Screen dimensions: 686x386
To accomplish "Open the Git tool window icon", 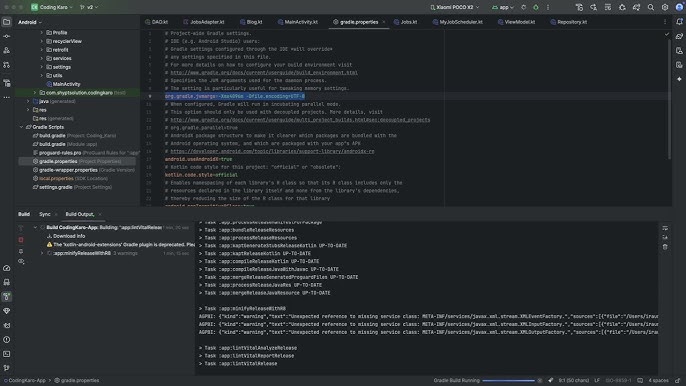I will (7, 368).
